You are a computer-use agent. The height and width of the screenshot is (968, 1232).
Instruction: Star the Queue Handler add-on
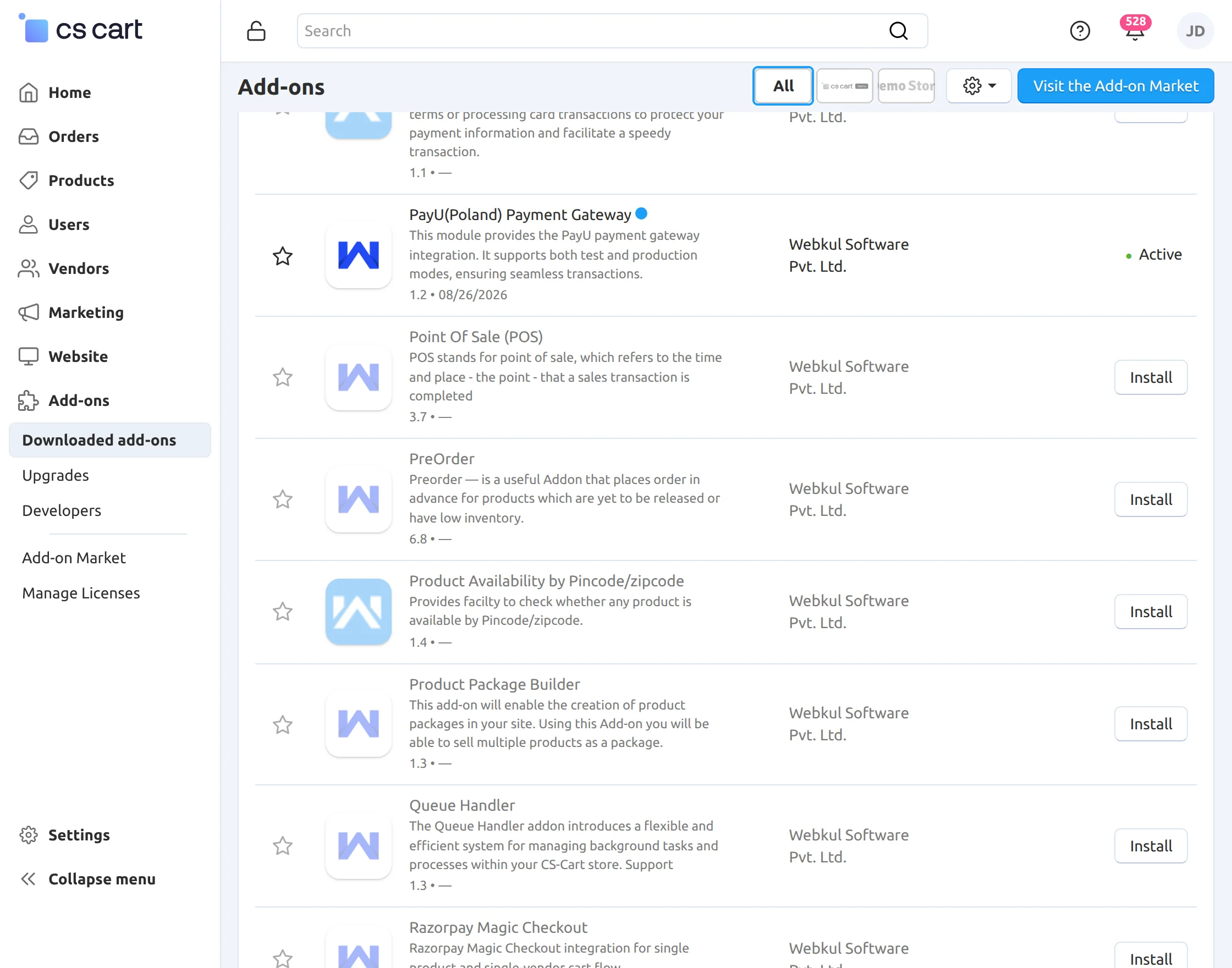point(283,846)
